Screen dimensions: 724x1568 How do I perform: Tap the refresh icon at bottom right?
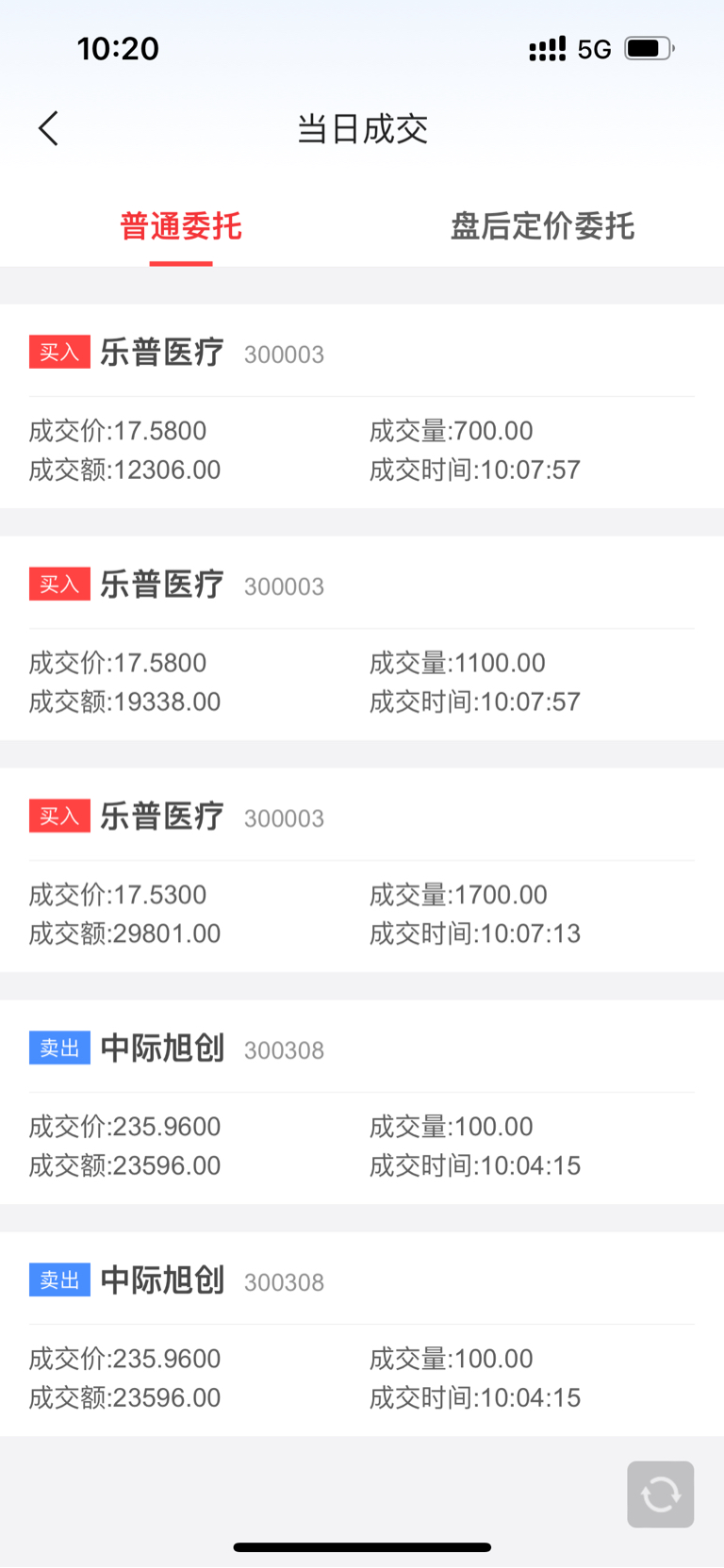(x=660, y=1494)
